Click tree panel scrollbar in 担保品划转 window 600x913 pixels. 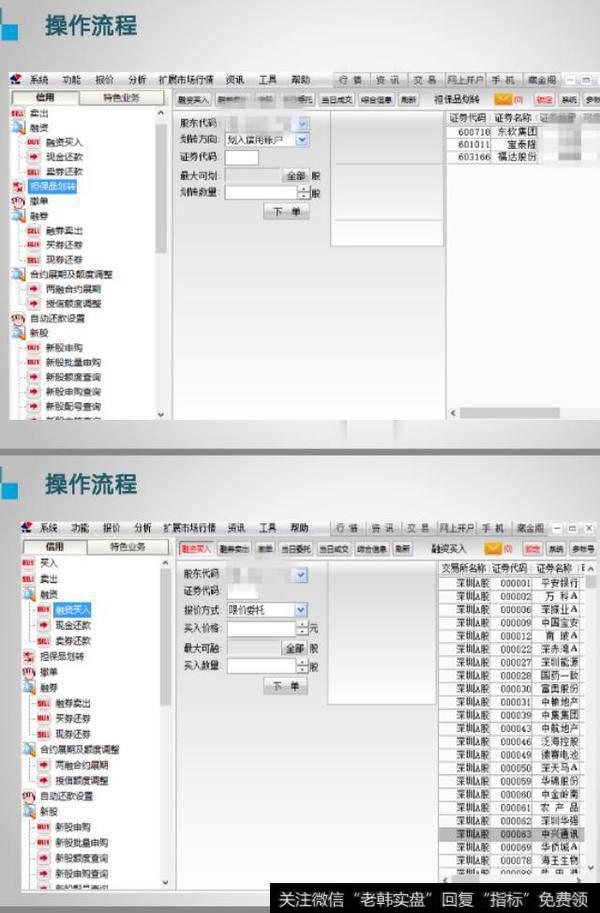(x=161, y=188)
